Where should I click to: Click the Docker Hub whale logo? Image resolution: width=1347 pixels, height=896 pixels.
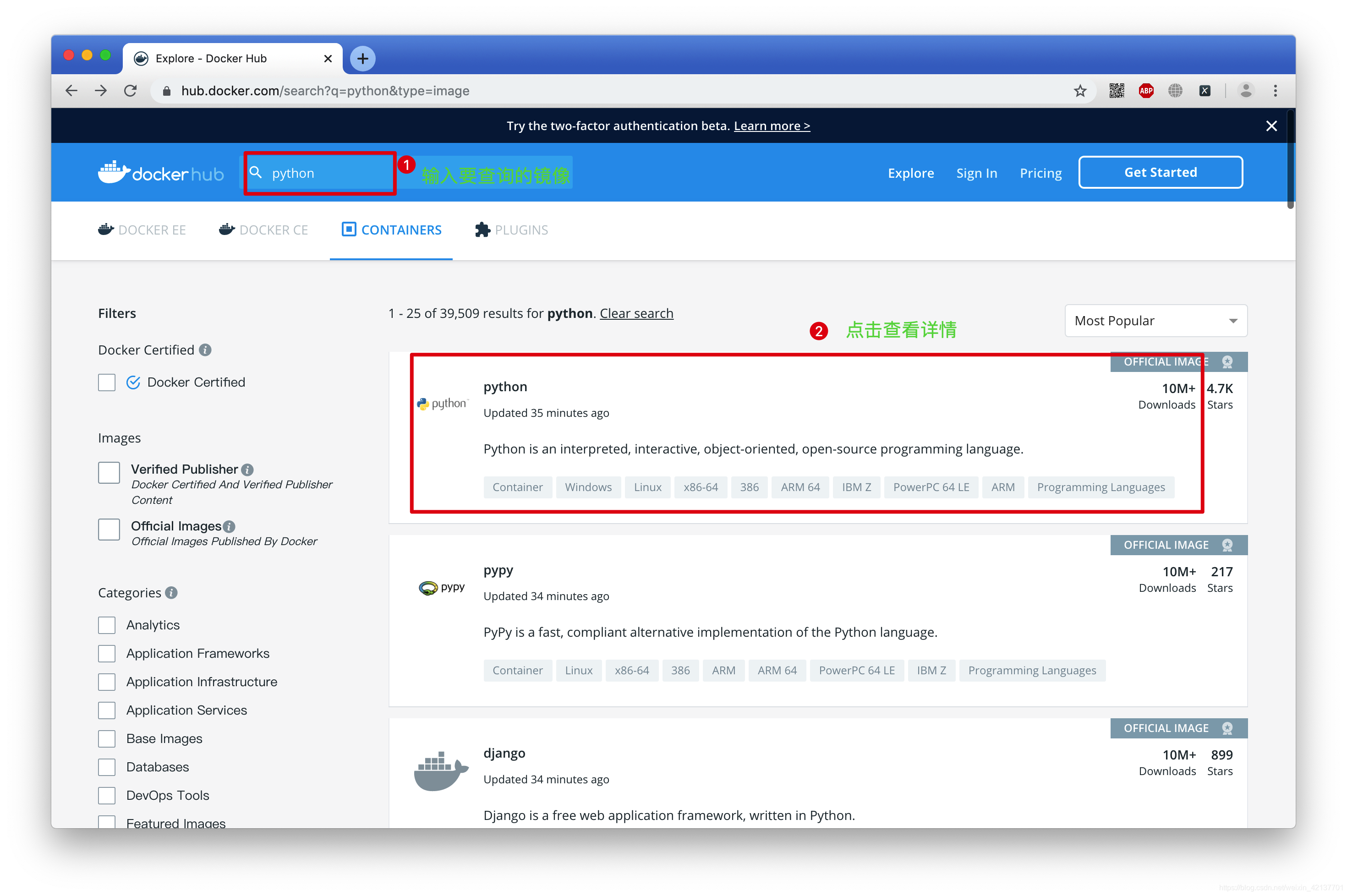click(x=161, y=173)
